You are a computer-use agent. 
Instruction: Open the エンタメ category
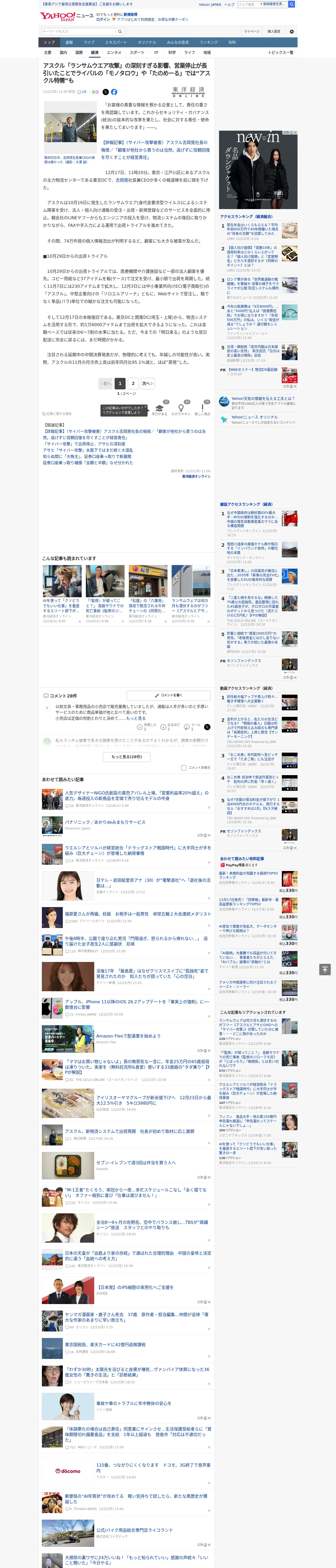point(114,52)
